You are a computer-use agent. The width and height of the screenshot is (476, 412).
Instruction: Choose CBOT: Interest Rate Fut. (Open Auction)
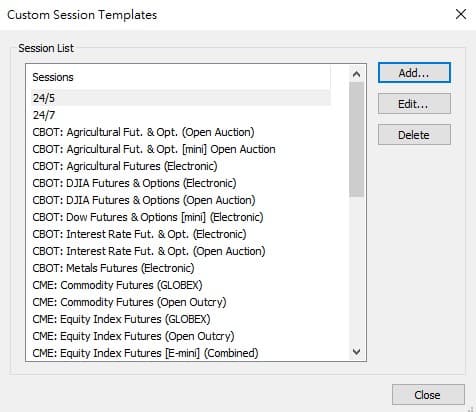tap(149, 251)
